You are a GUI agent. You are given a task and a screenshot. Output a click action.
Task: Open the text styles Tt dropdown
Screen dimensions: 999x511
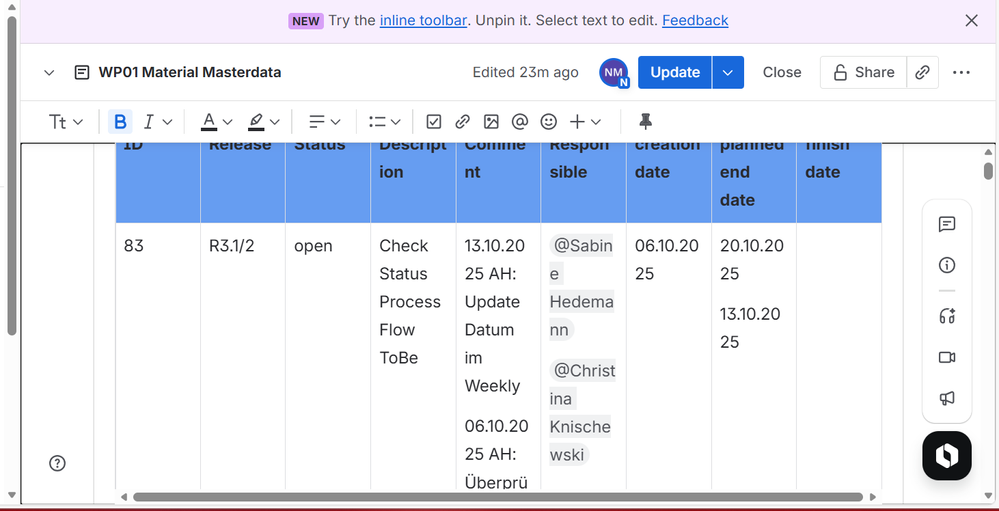(x=66, y=121)
